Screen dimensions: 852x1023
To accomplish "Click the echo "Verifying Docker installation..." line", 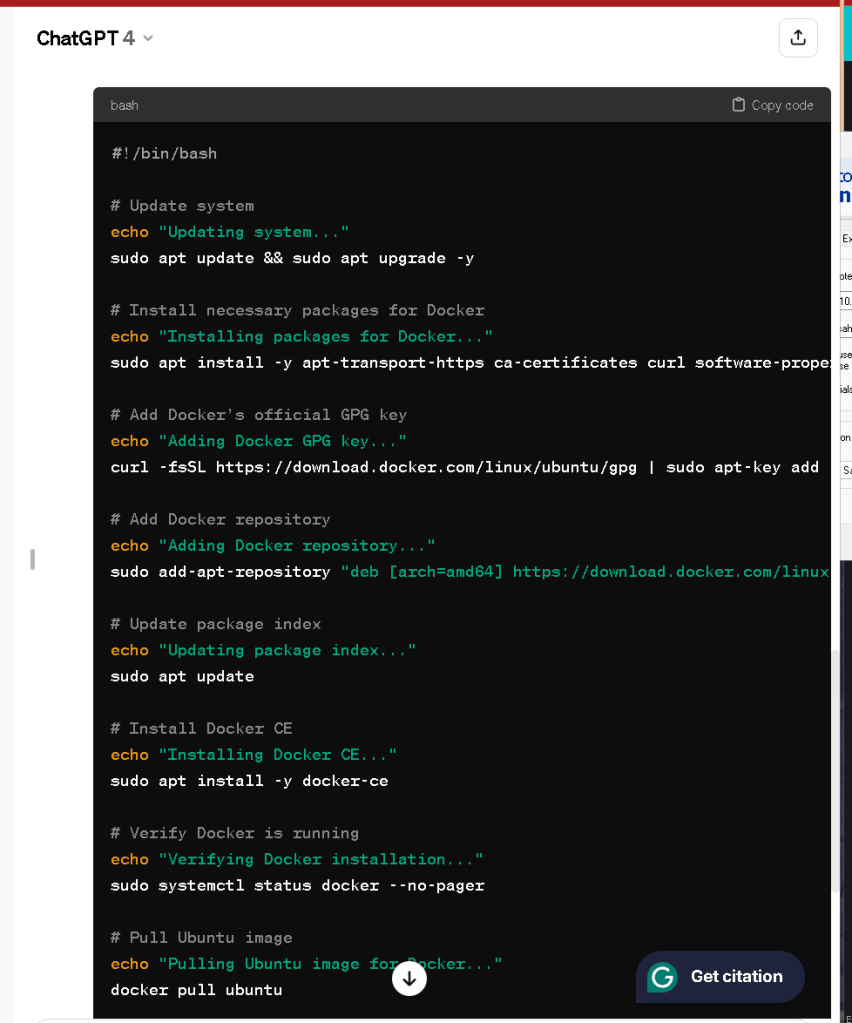I will 297,859.
